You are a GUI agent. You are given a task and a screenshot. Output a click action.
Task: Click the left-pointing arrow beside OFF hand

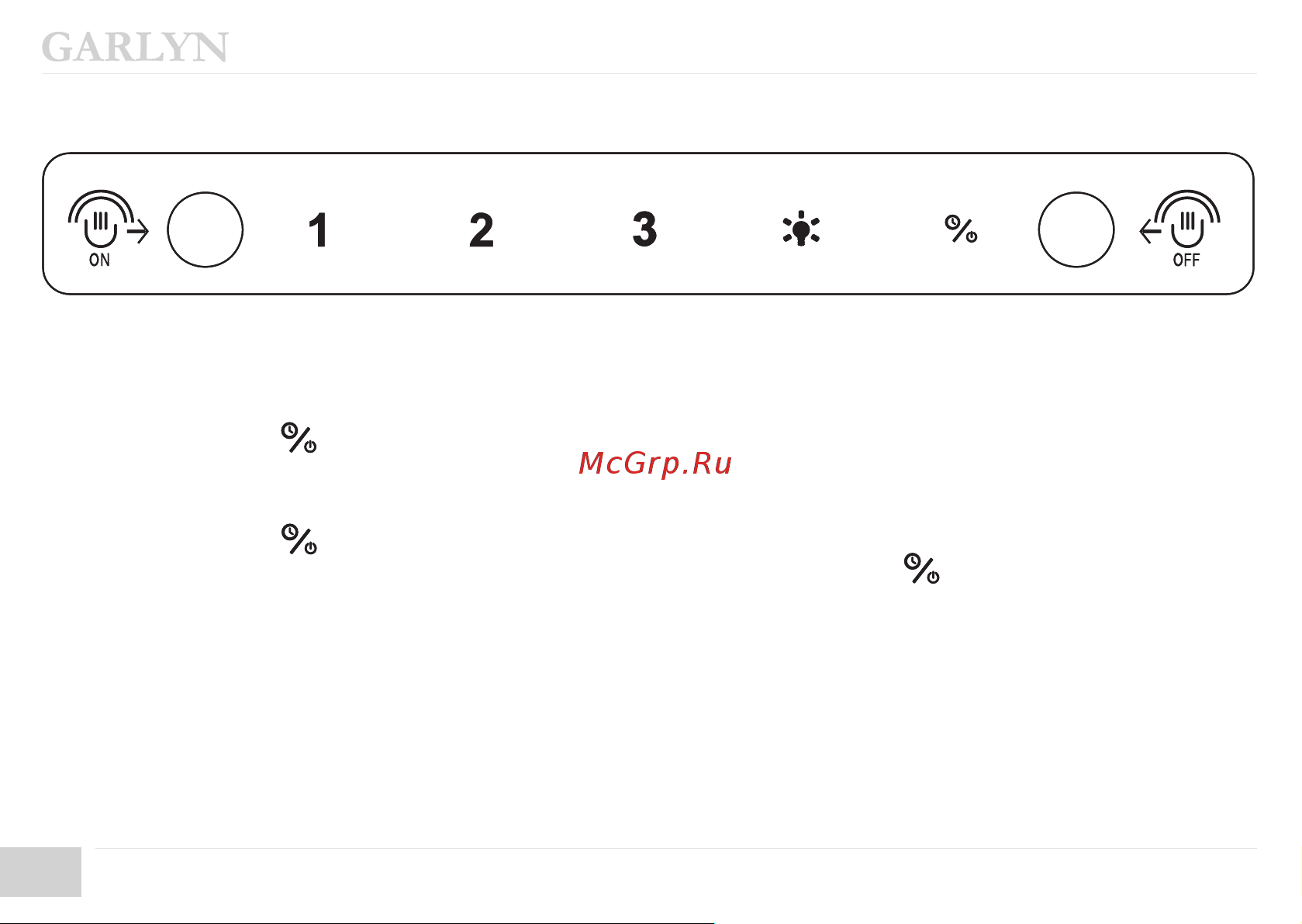tap(1150, 231)
